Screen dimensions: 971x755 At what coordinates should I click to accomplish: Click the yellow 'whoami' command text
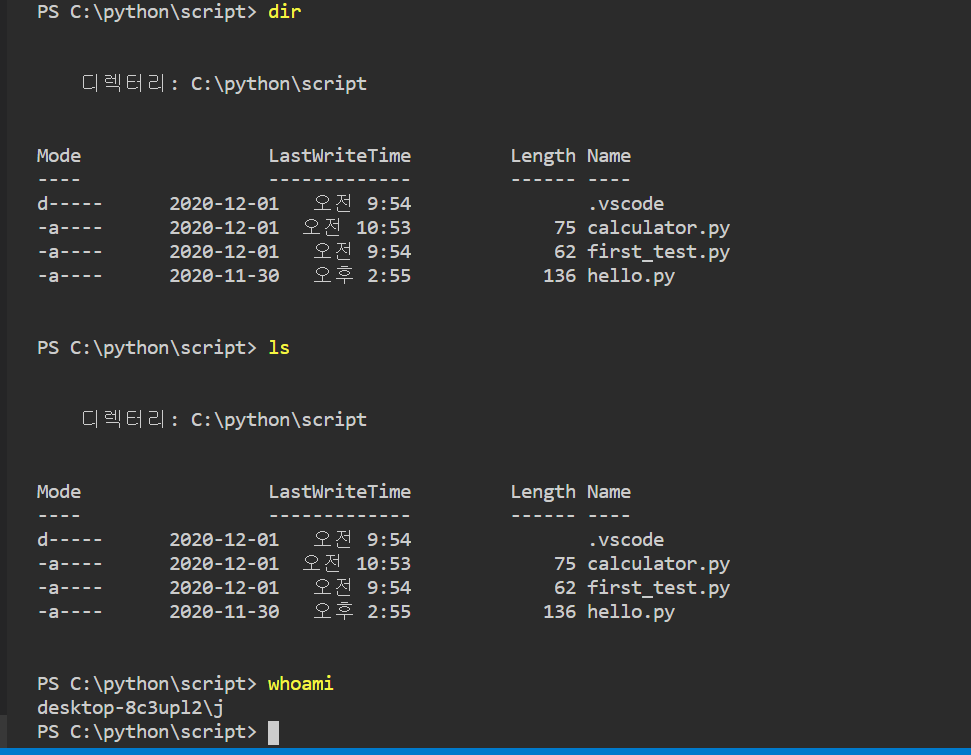point(300,684)
